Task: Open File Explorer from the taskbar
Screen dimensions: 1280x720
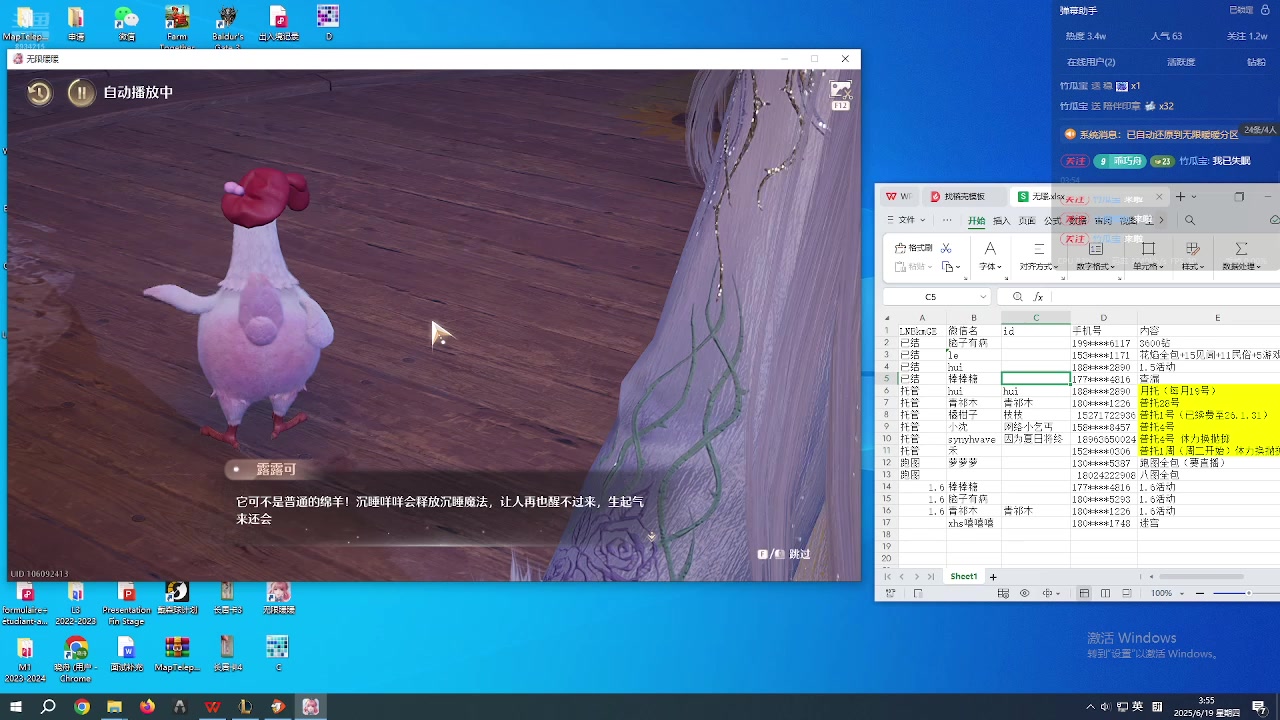Action: 114,707
